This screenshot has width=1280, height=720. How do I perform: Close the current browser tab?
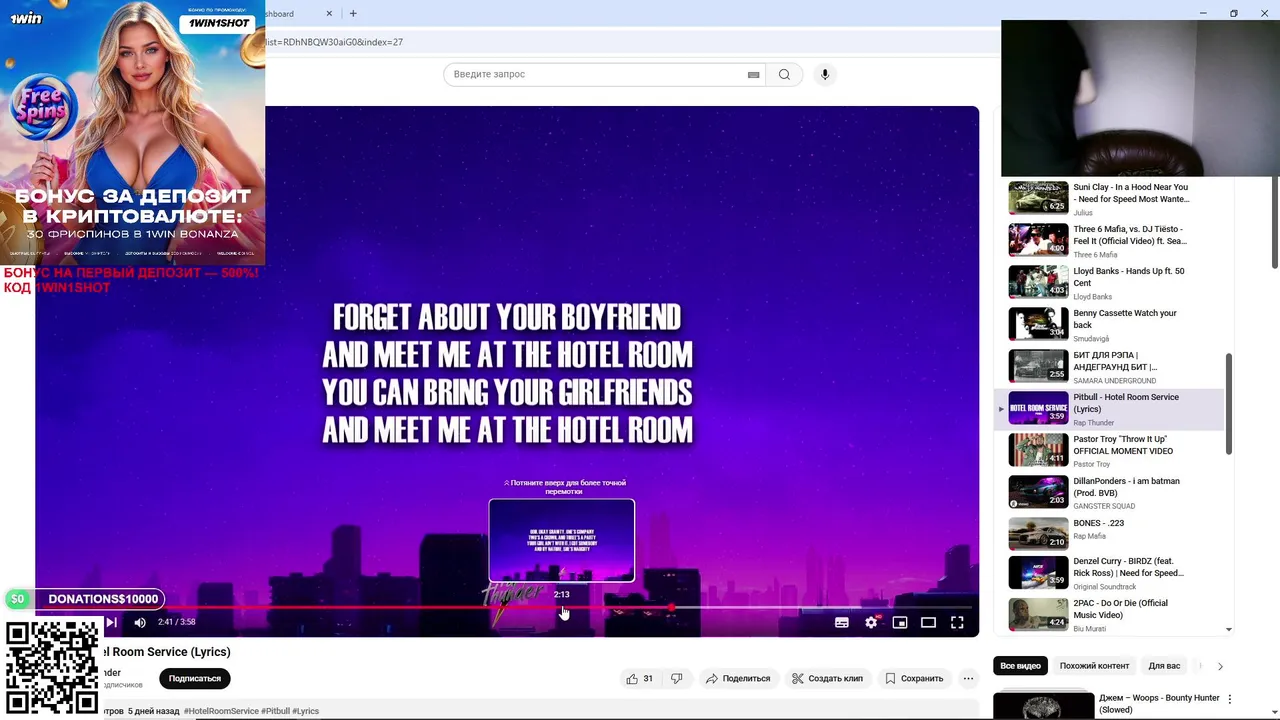pos(330,14)
